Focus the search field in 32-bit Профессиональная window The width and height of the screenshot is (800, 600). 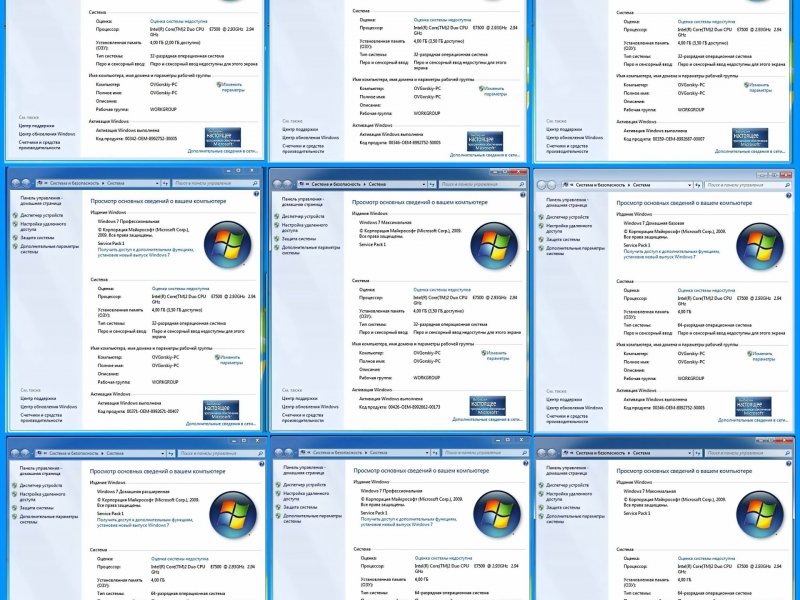215,183
